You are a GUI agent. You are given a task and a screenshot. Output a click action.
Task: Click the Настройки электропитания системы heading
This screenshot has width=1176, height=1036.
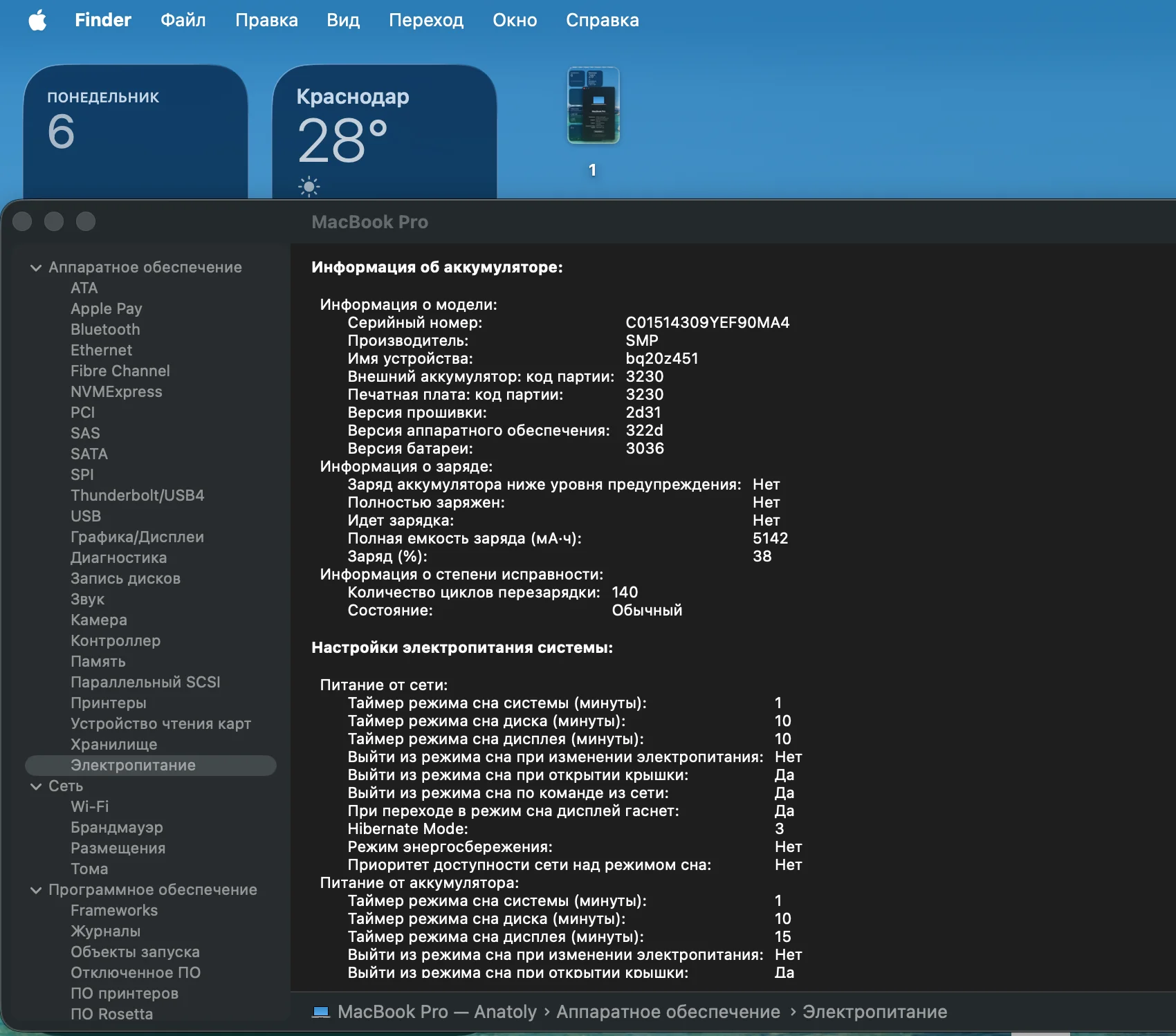[462, 648]
